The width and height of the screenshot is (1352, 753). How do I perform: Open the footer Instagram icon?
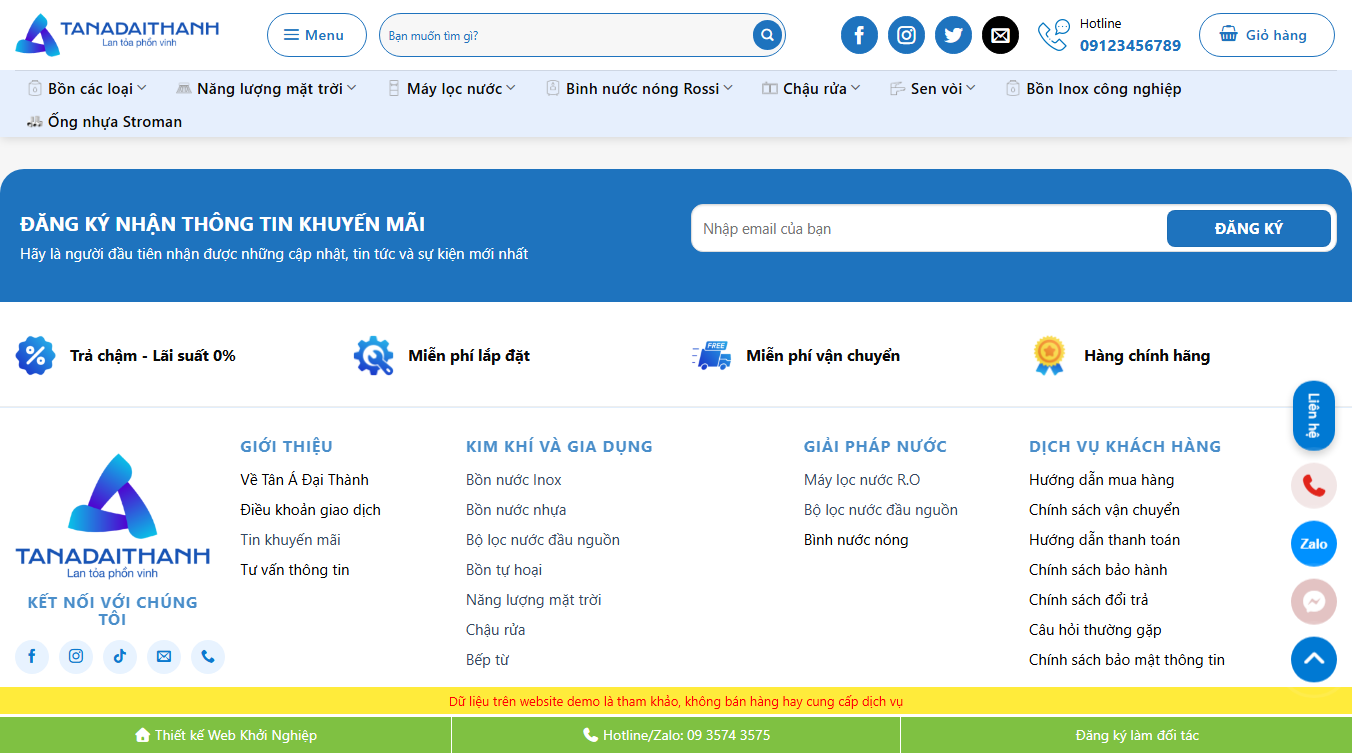(76, 656)
